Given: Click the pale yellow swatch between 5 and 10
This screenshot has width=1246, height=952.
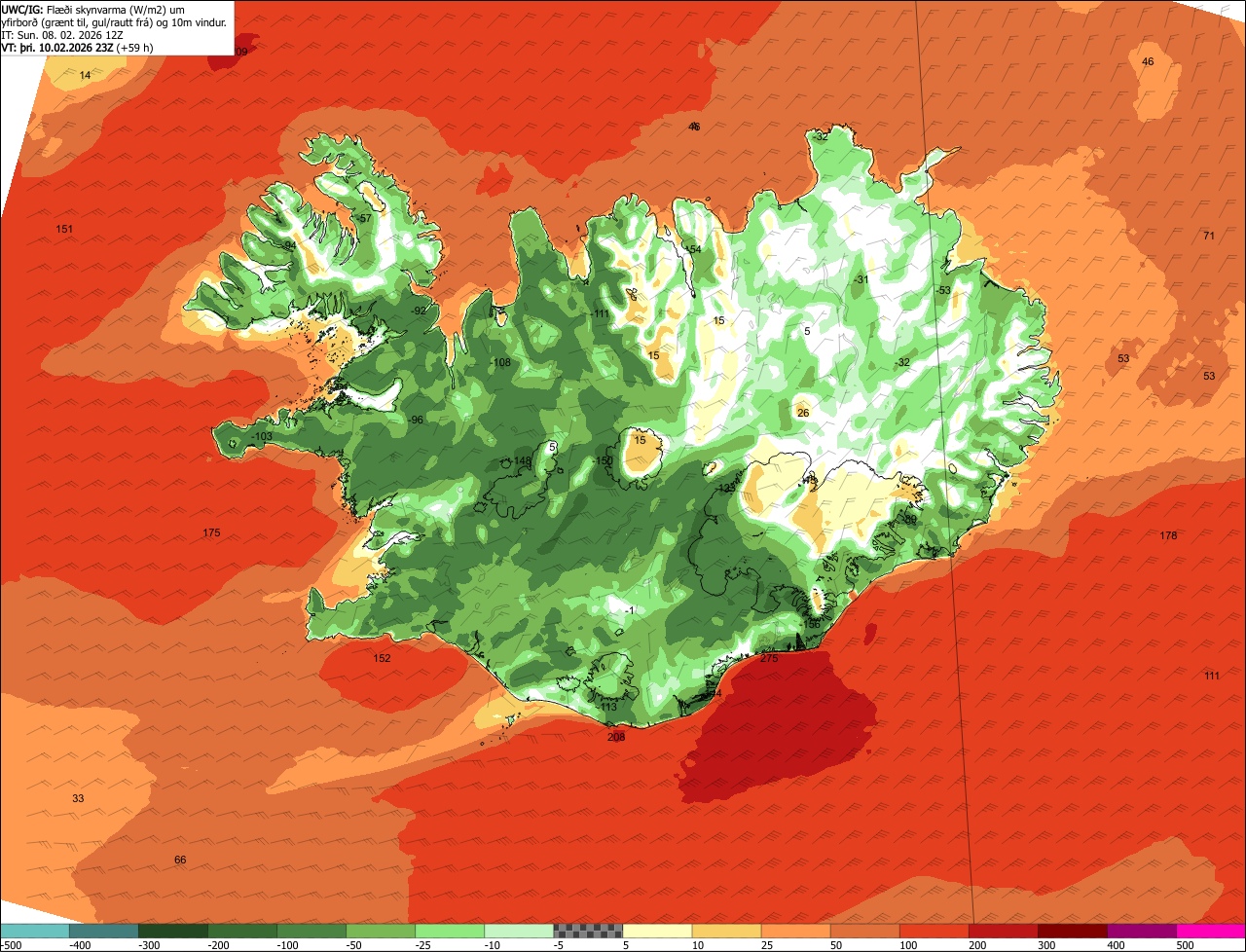Looking at the screenshot, I should click(658, 931).
